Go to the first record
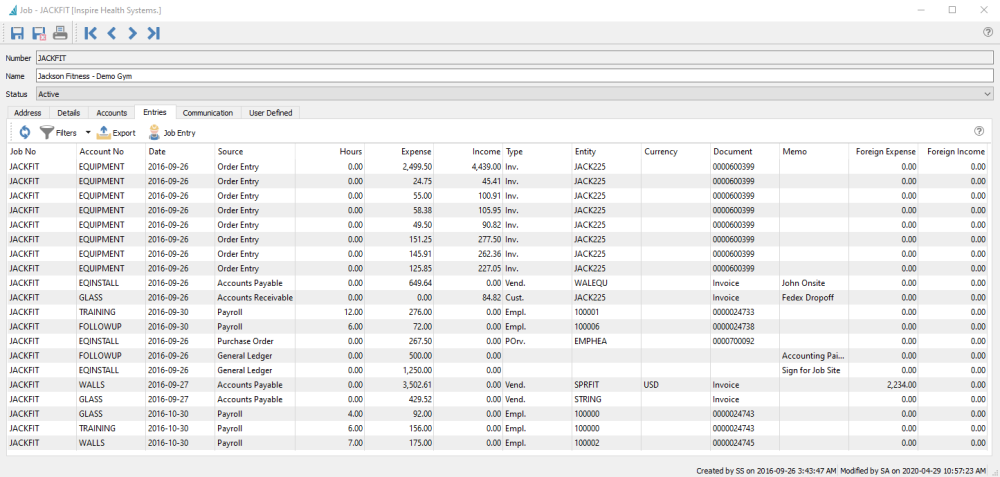Viewport: 1000px width, 477px height. coord(91,33)
